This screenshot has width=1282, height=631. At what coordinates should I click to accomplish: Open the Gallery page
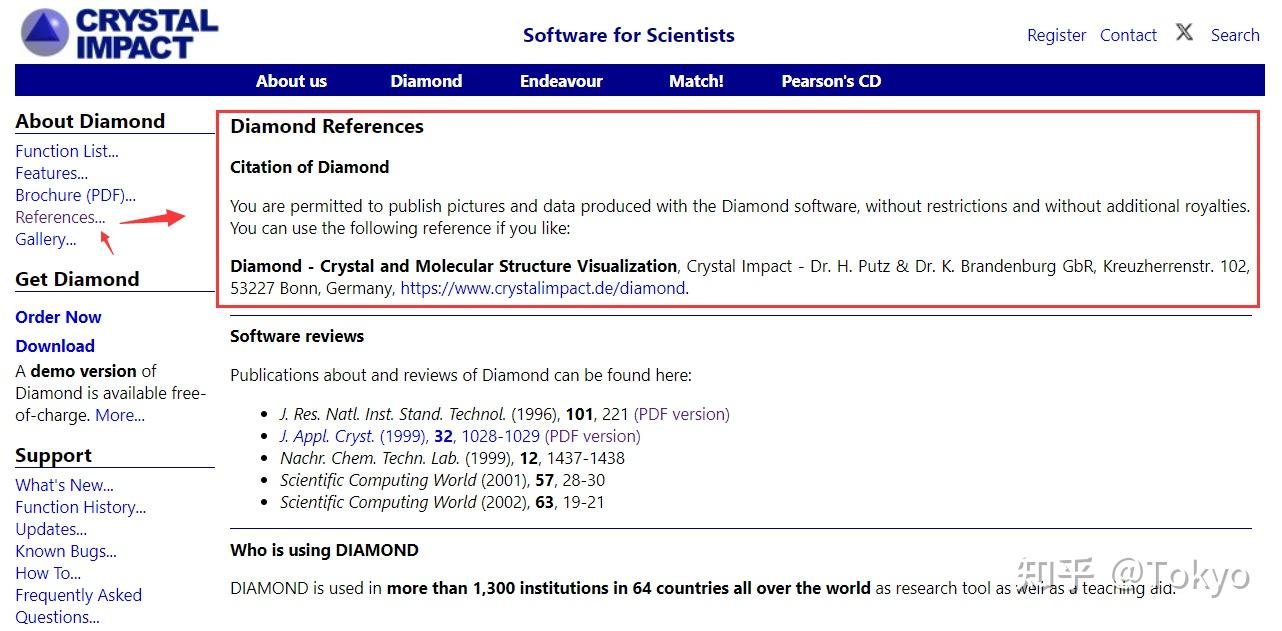point(45,239)
